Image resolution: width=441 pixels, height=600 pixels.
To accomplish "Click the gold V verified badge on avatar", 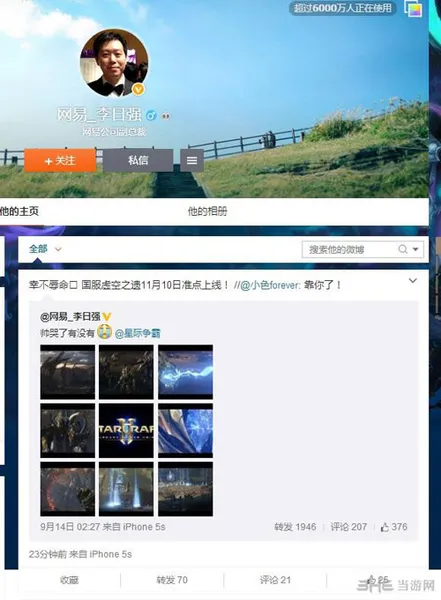I will 138,90.
